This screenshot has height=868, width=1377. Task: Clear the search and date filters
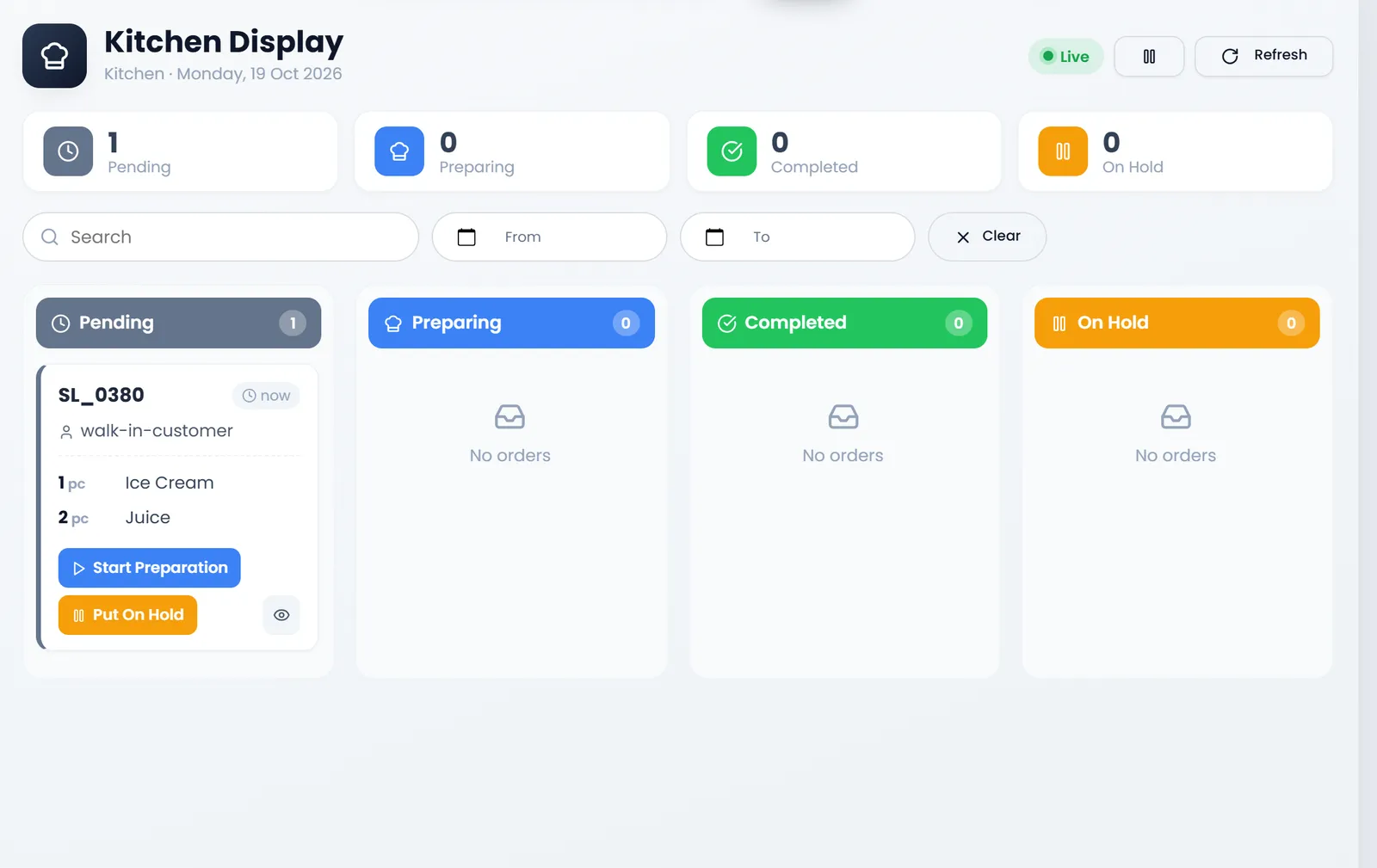coord(987,237)
